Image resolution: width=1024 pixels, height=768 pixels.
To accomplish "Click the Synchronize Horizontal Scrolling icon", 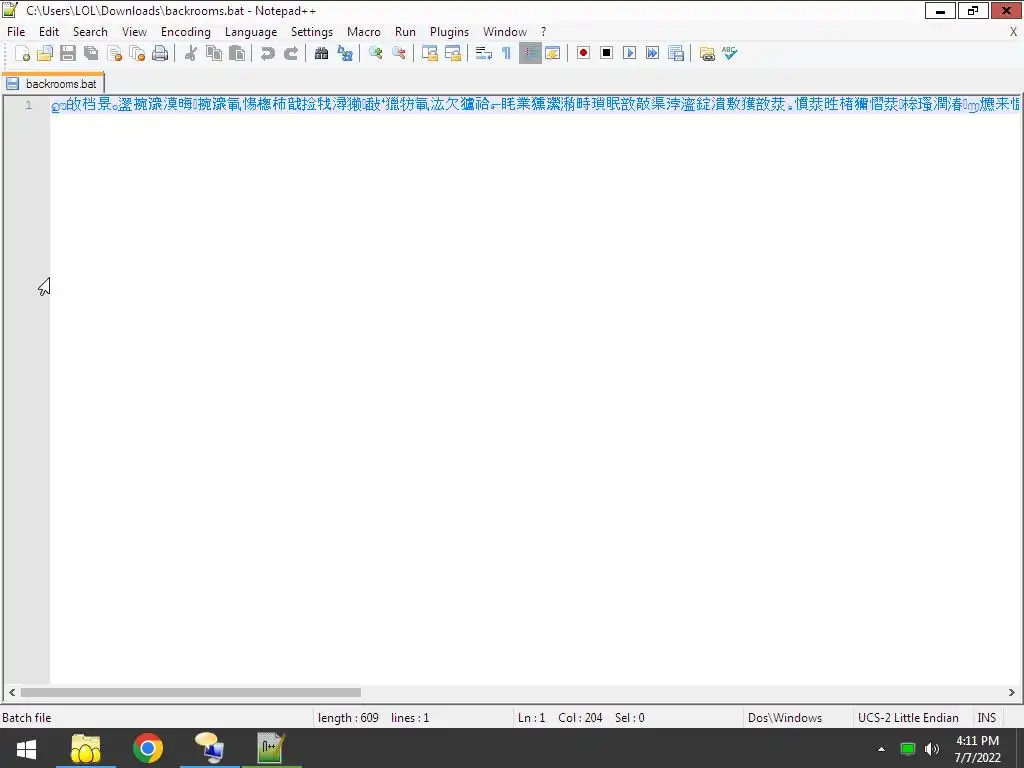I will pos(453,54).
